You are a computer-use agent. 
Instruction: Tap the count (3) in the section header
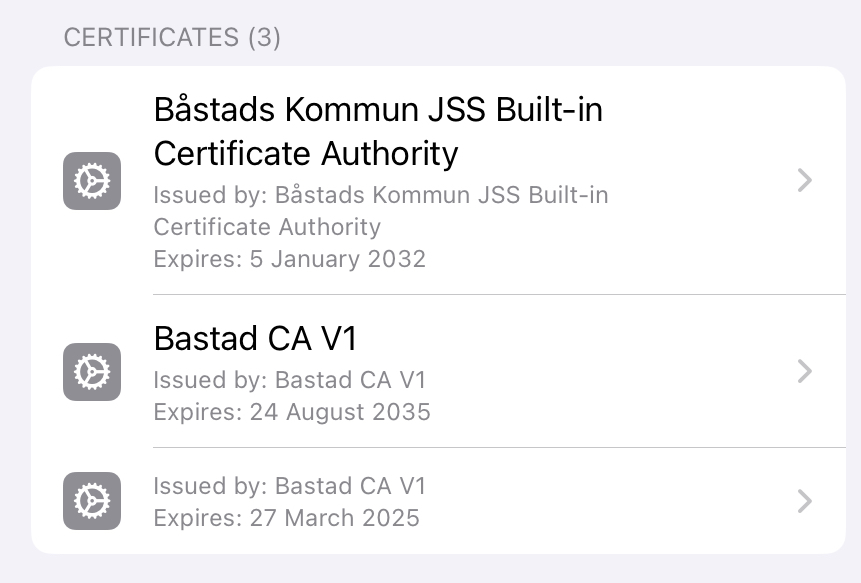pyautogui.click(x=264, y=38)
